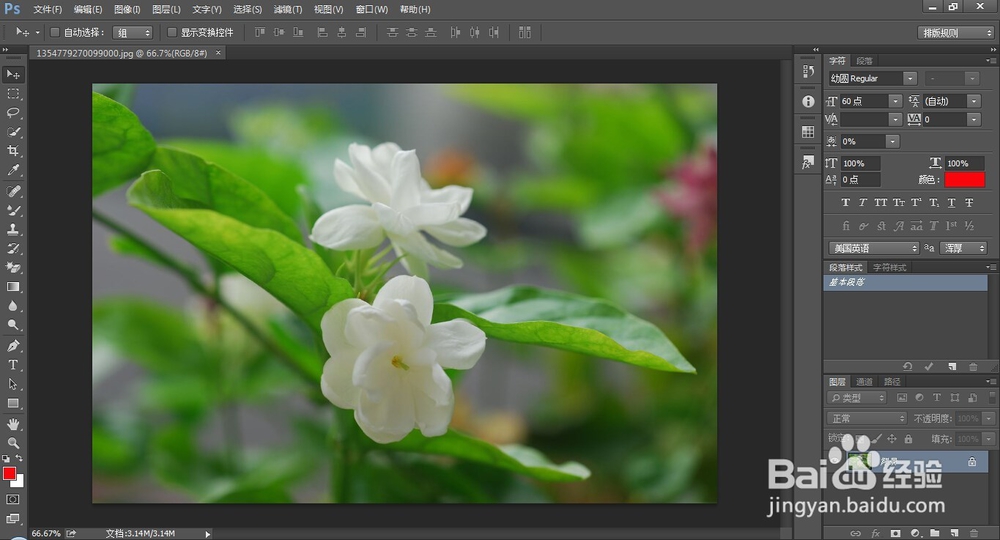Viewport: 1000px width, 540px height.
Task: Switch to the 通道 tab
Action: [x=864, y=382]
